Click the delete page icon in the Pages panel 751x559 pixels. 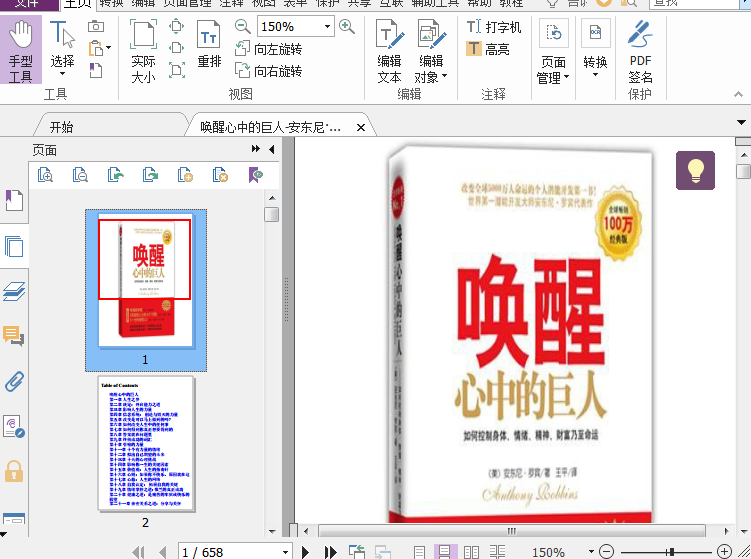point(220,175)
